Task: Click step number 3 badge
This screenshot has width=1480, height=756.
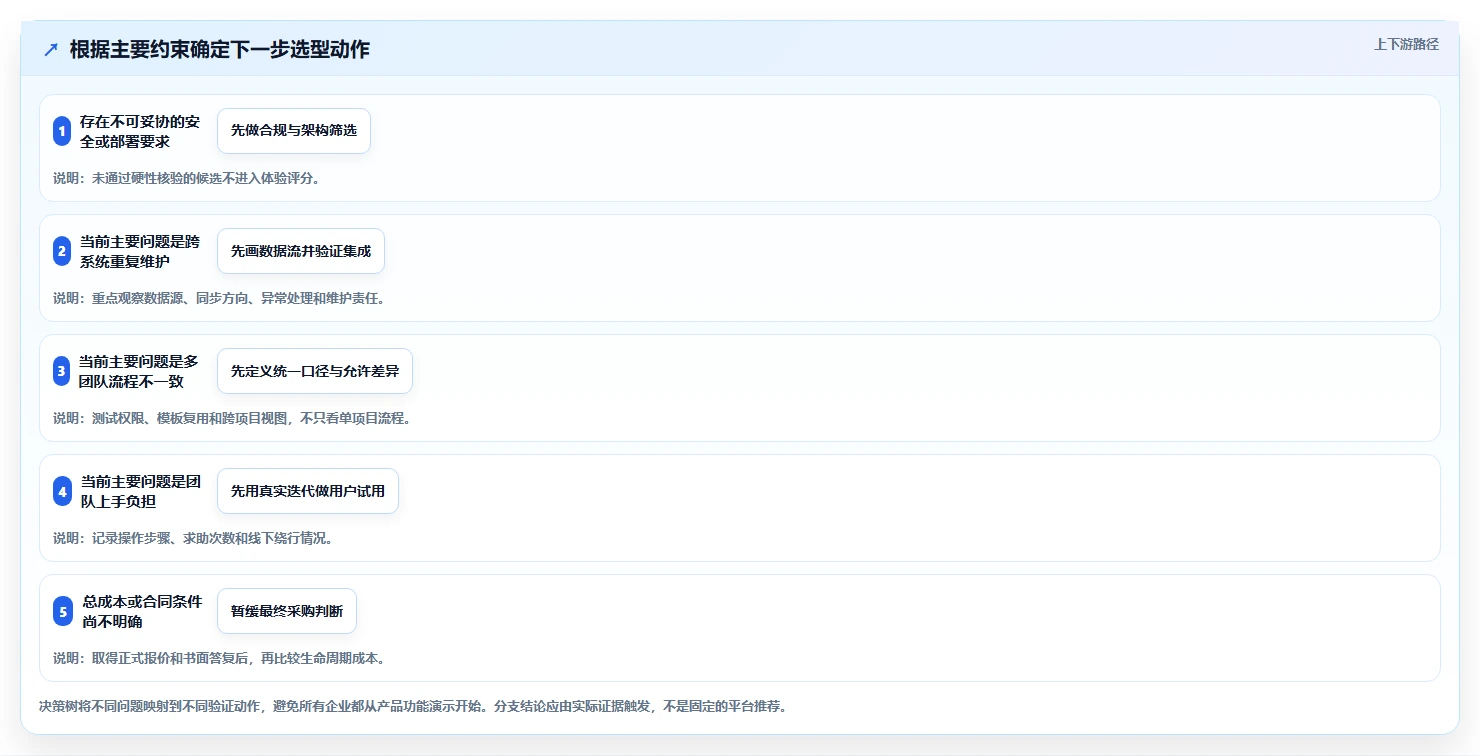Action: [x=62, y=371]
